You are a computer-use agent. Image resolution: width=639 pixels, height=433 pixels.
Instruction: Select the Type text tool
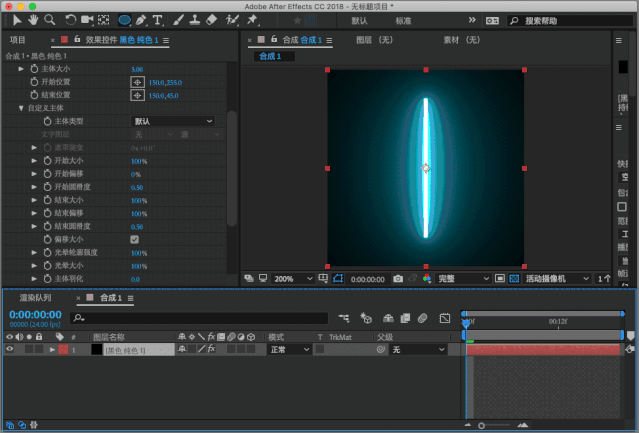click(x=158, y=19)
